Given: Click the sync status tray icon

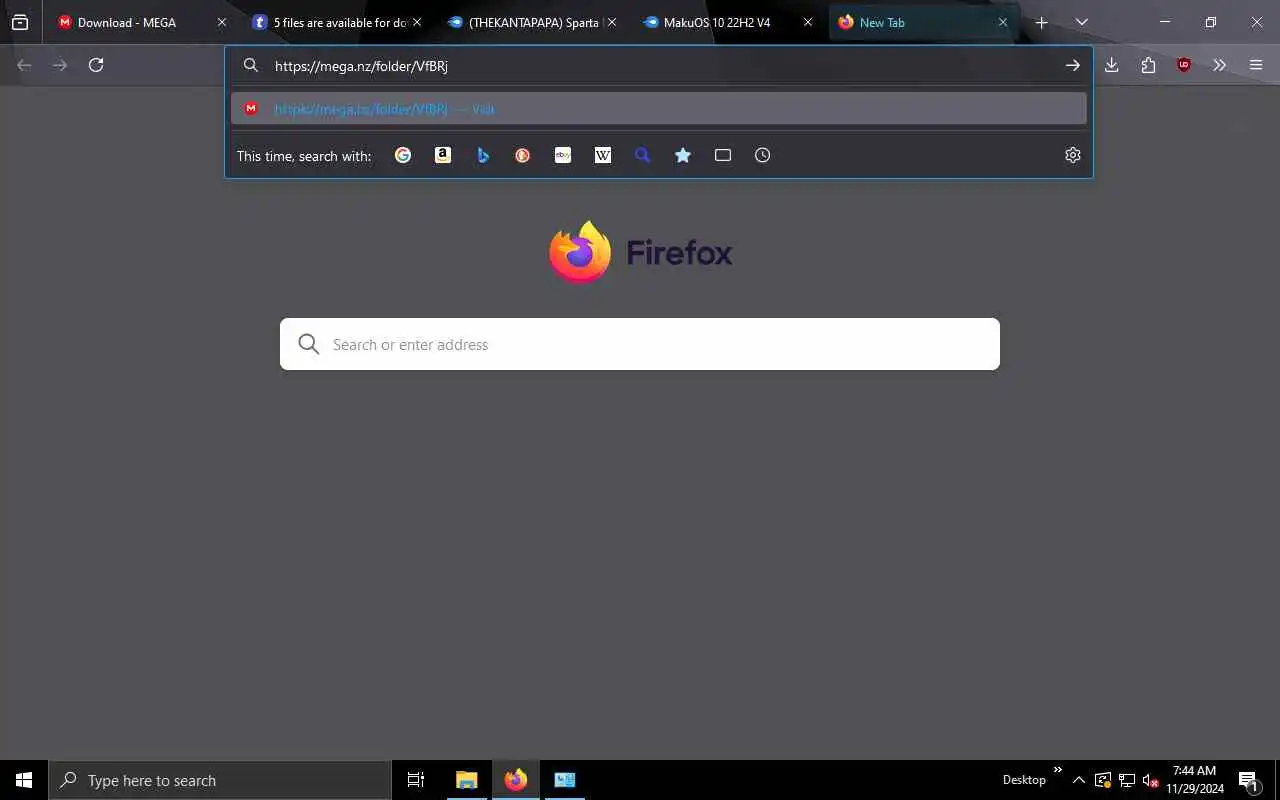Looking at the screenshot, I should [1103, 780].
